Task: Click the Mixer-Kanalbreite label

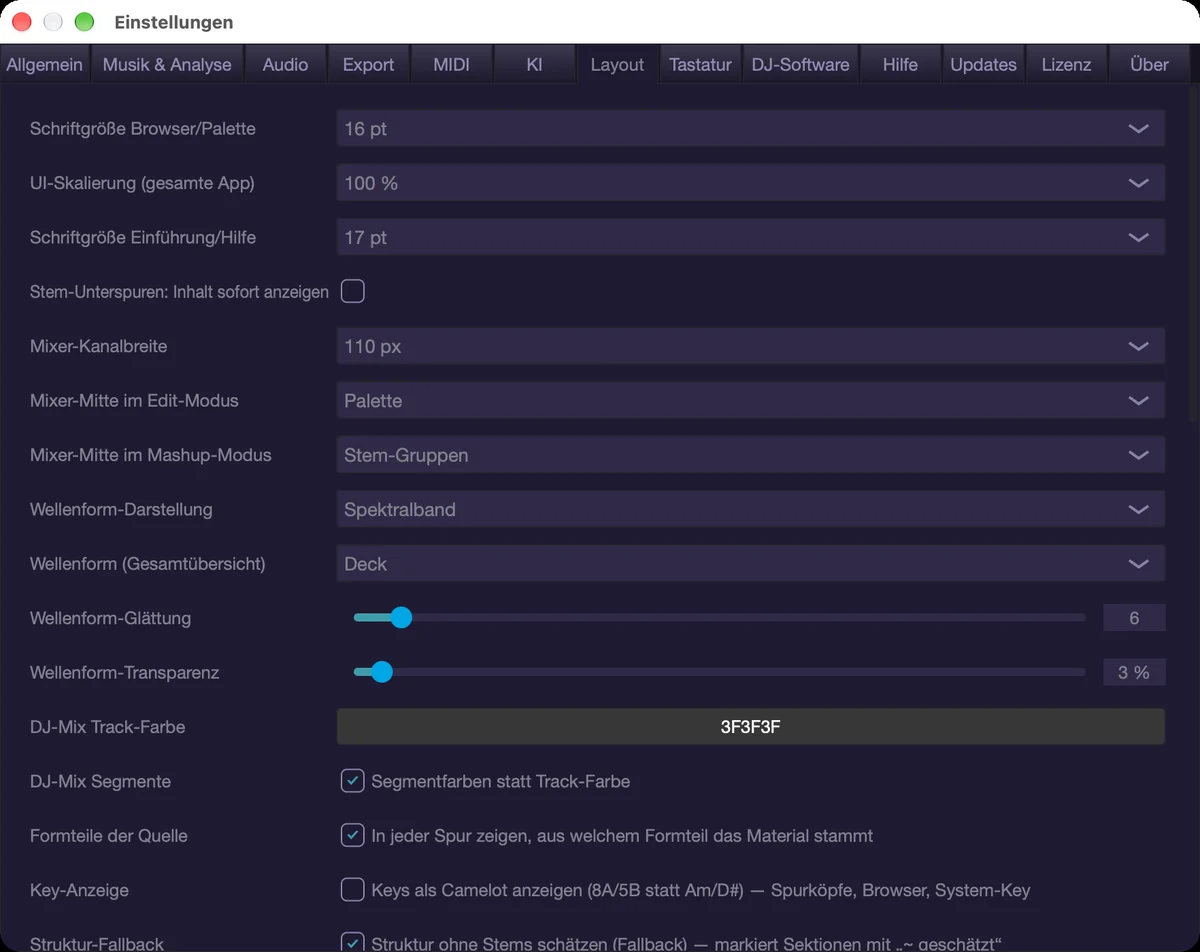Action: pos(98,346)
